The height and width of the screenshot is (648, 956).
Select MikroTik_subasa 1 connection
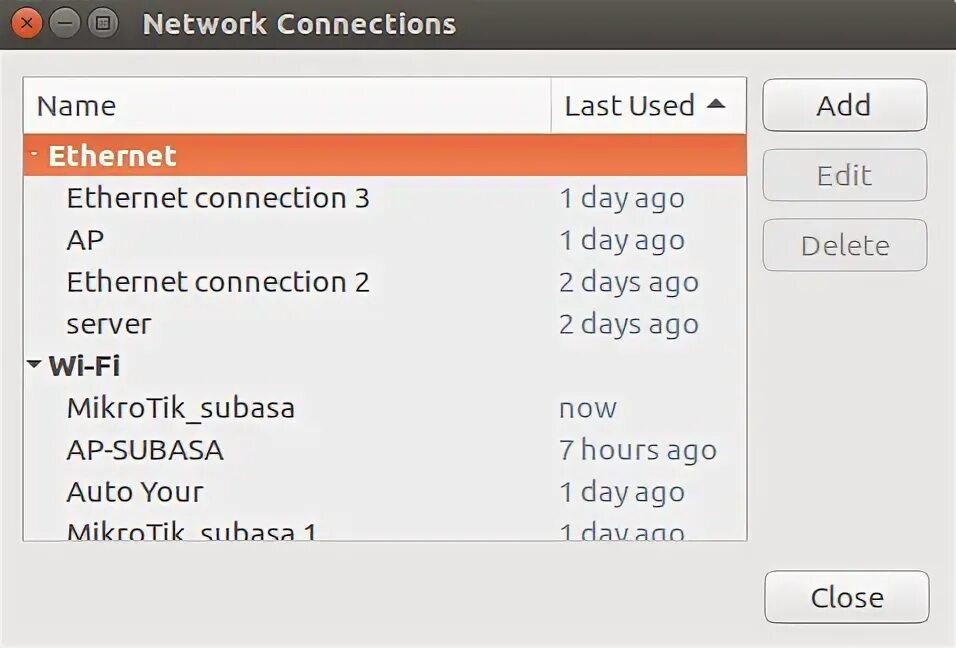[192, 530]
